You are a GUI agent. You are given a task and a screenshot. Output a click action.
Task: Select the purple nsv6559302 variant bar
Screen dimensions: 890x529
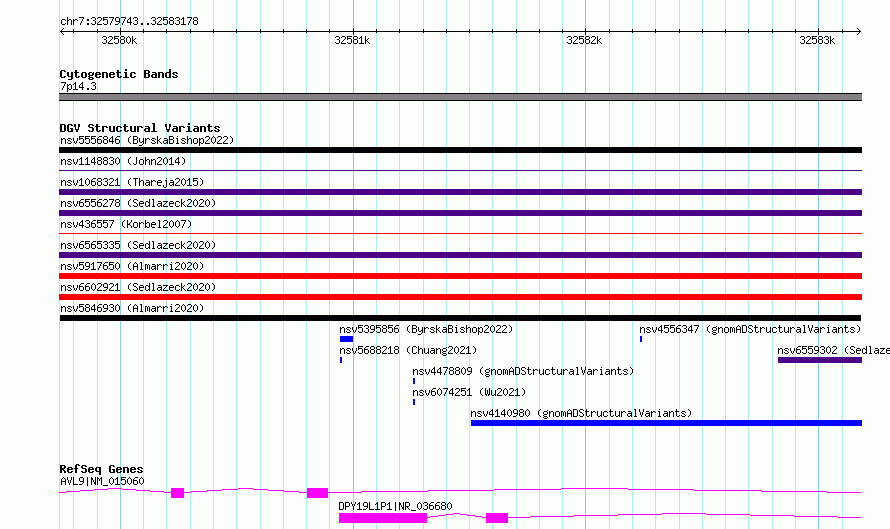click(x=820, y=360)
